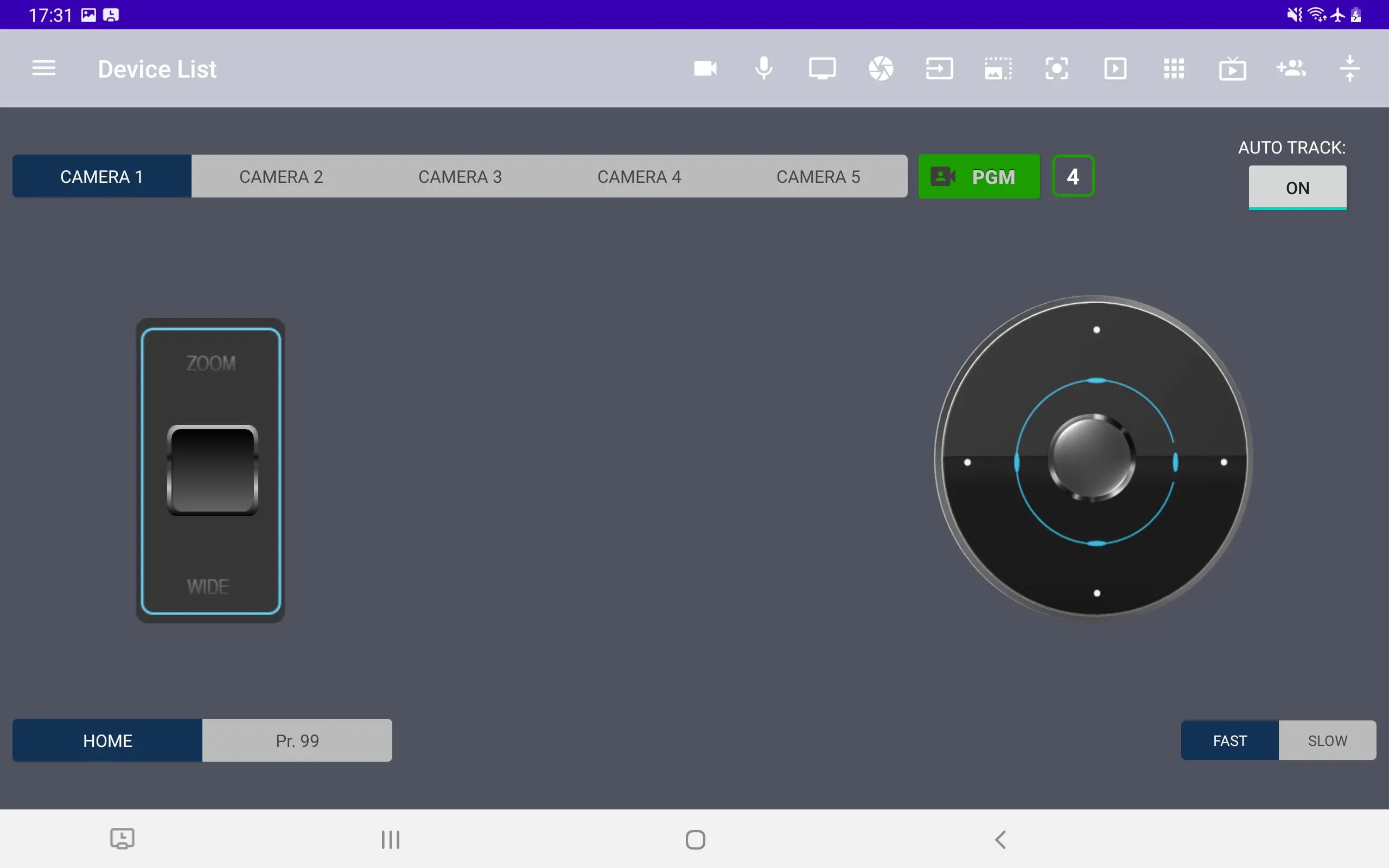Switch to the CAMERA 5 tab
1389x868 pixels.
click(x=818, y=176)
